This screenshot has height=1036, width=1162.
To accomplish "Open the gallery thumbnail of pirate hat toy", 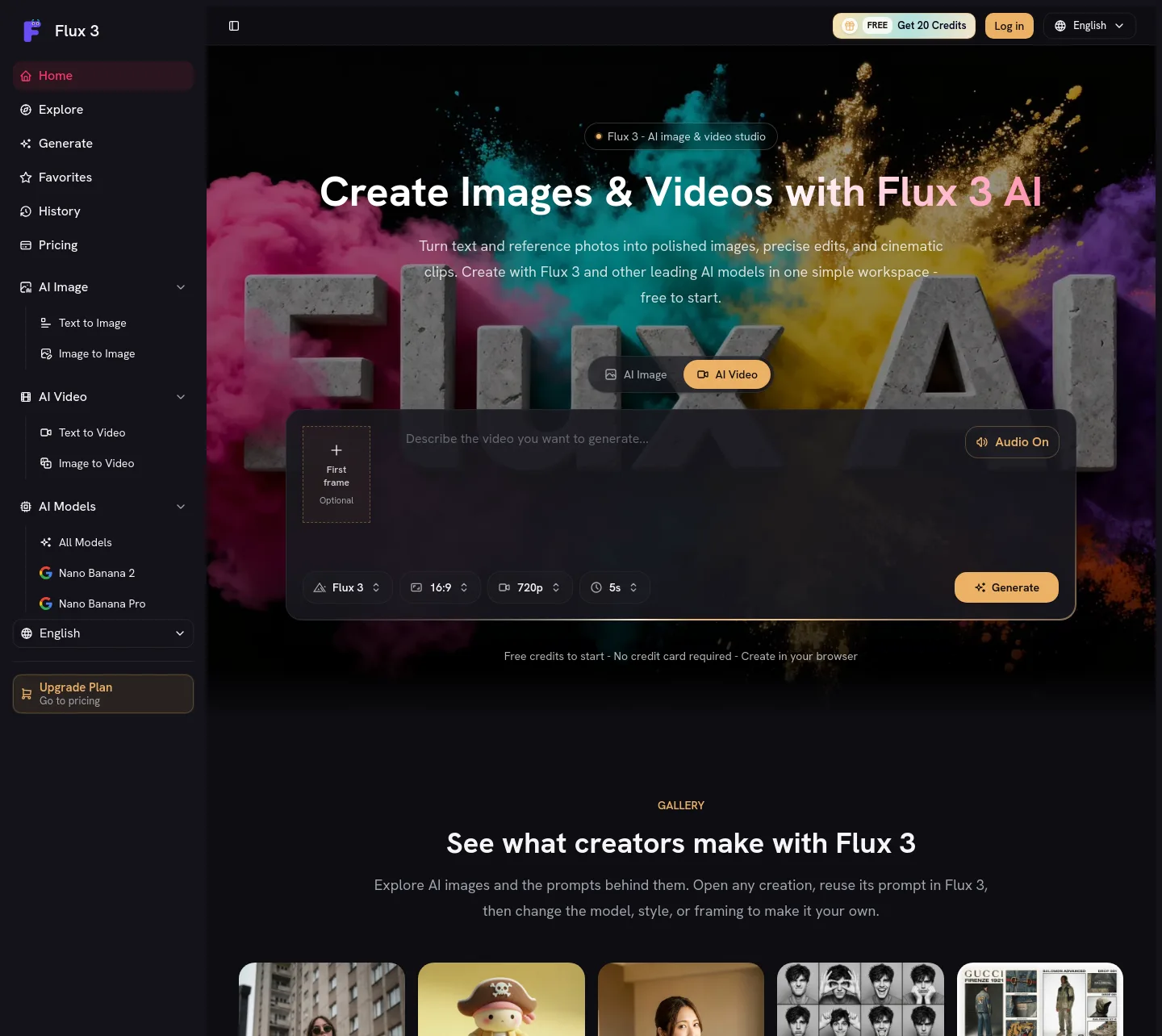I will 501,999.
